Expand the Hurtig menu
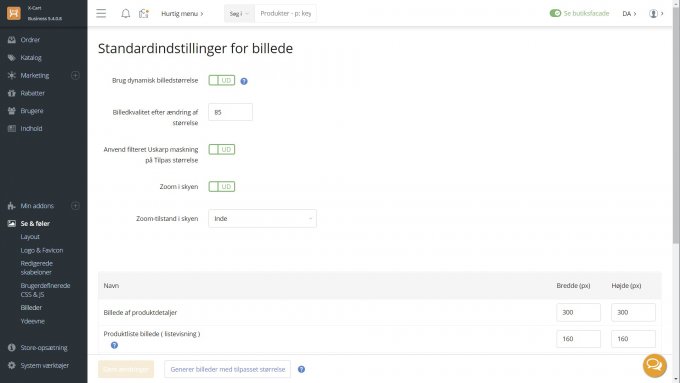This screenshot has width=680, height=383. [182, 13]
